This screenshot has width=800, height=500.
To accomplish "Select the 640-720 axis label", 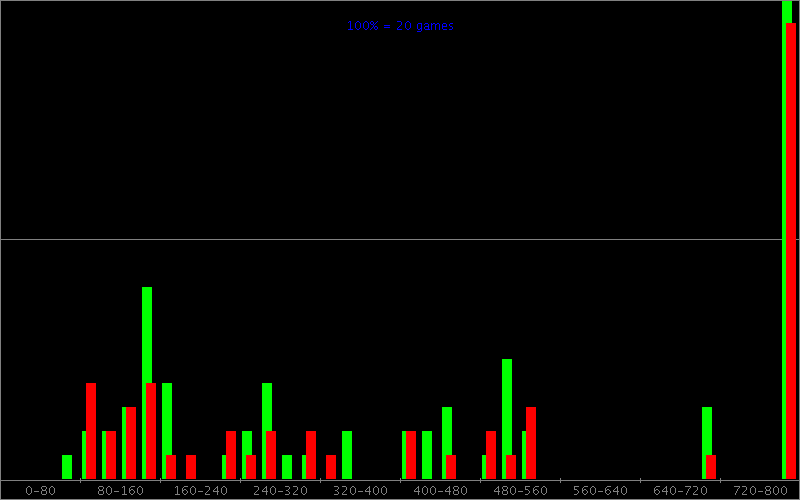I will 680,491.
